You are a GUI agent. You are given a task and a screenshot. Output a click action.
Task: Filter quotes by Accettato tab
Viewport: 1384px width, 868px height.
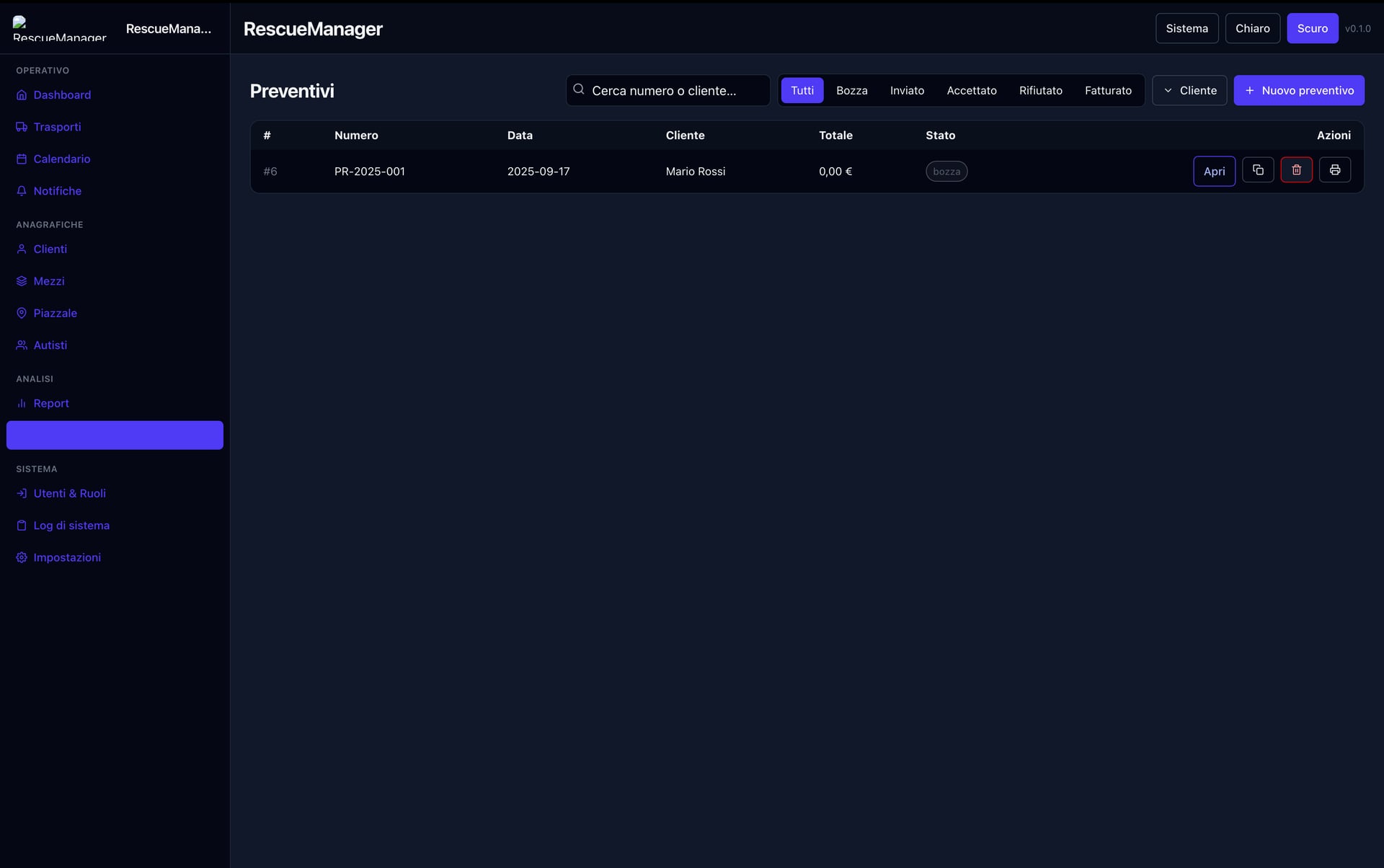(971, 90)
